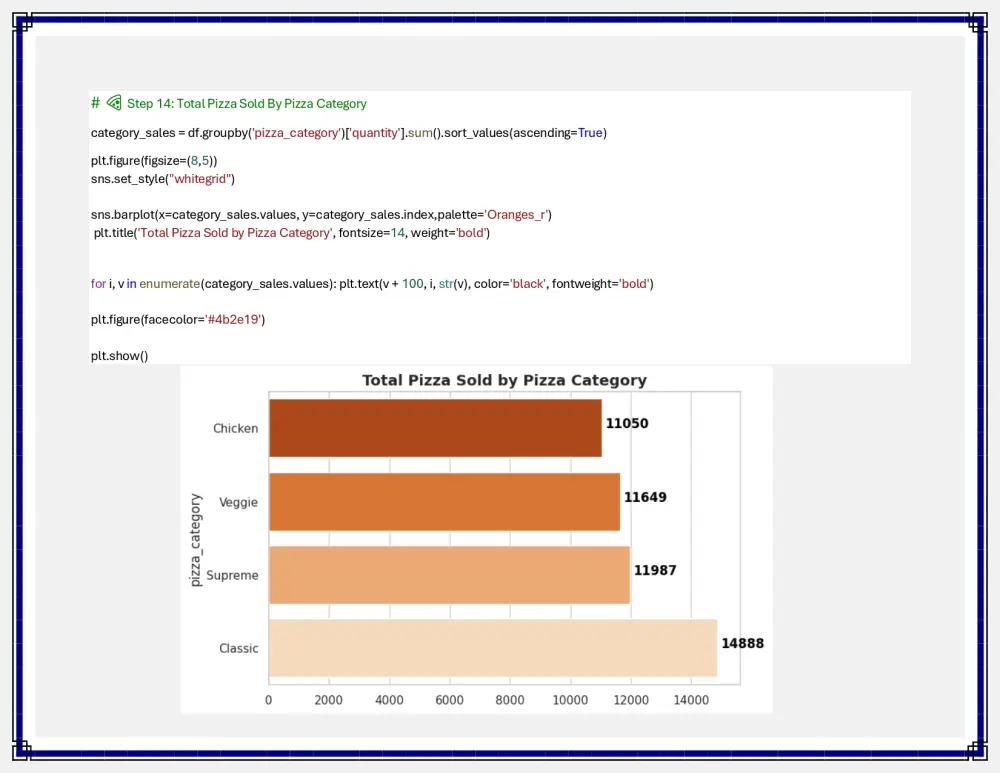Click the 14000 x-axis tick label
The image size is (1000, 773).
pos(691,699)
